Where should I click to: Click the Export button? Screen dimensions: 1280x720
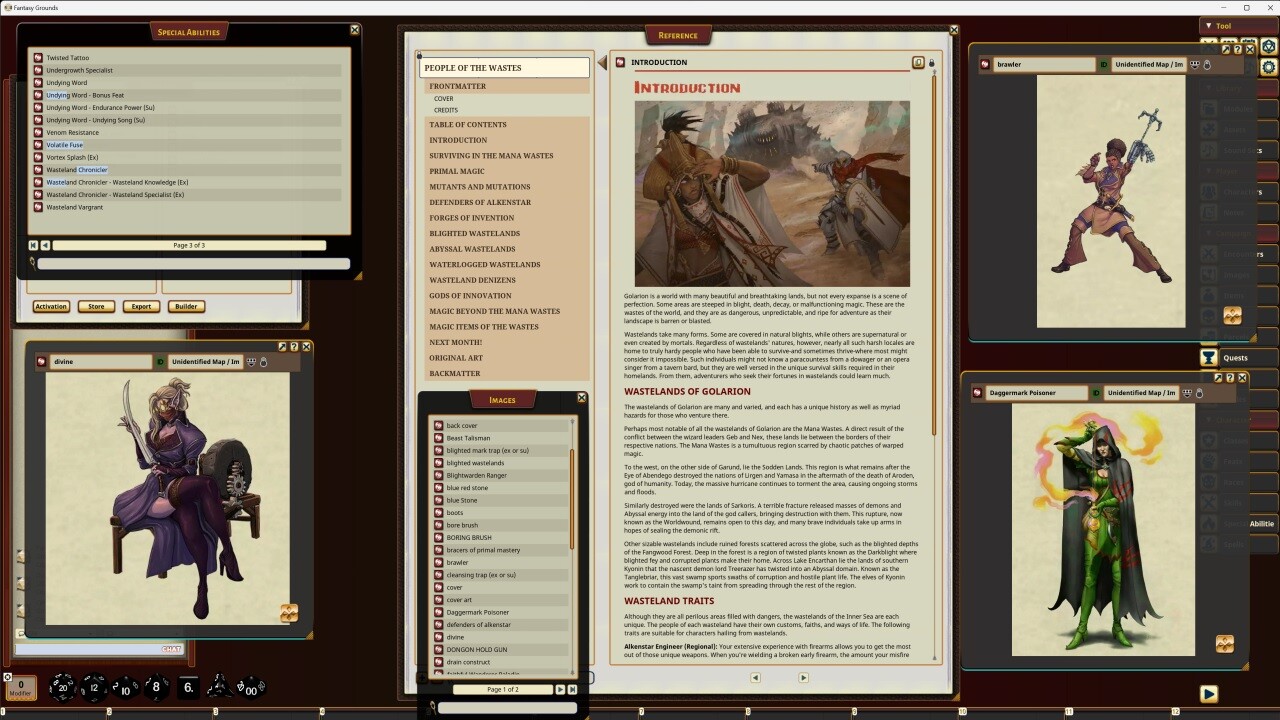[x=140, y=306]
